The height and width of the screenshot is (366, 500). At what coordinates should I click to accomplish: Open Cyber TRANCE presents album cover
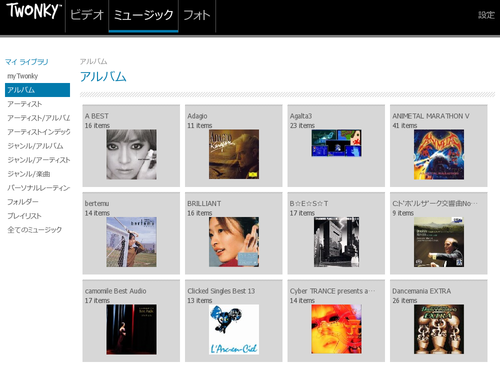(336, 329)
